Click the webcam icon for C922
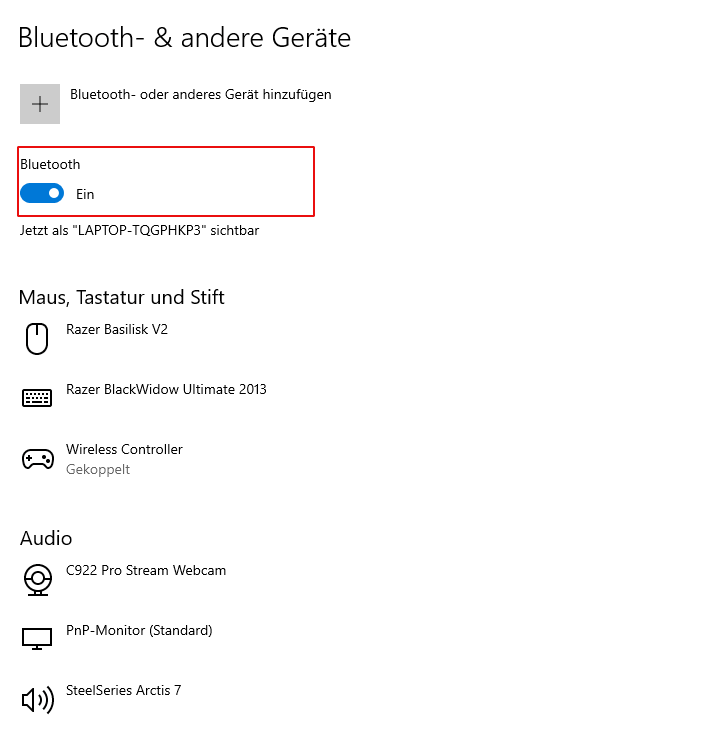 click(38, 580)
